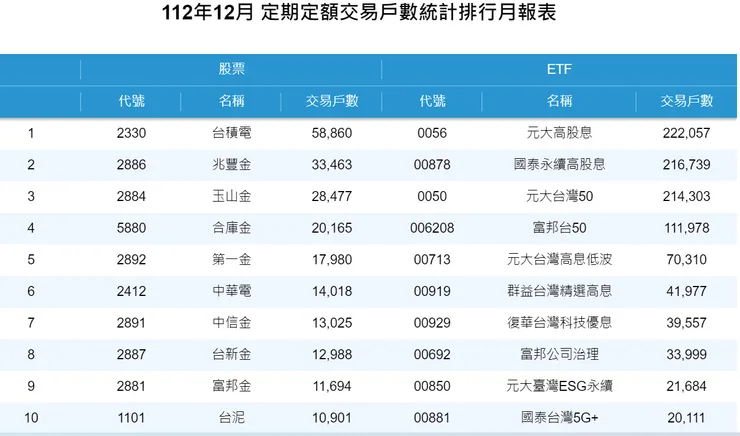The height and width of the screenshot is (436, 740).
Task: Click value 39,557
Action: (686, 323)
